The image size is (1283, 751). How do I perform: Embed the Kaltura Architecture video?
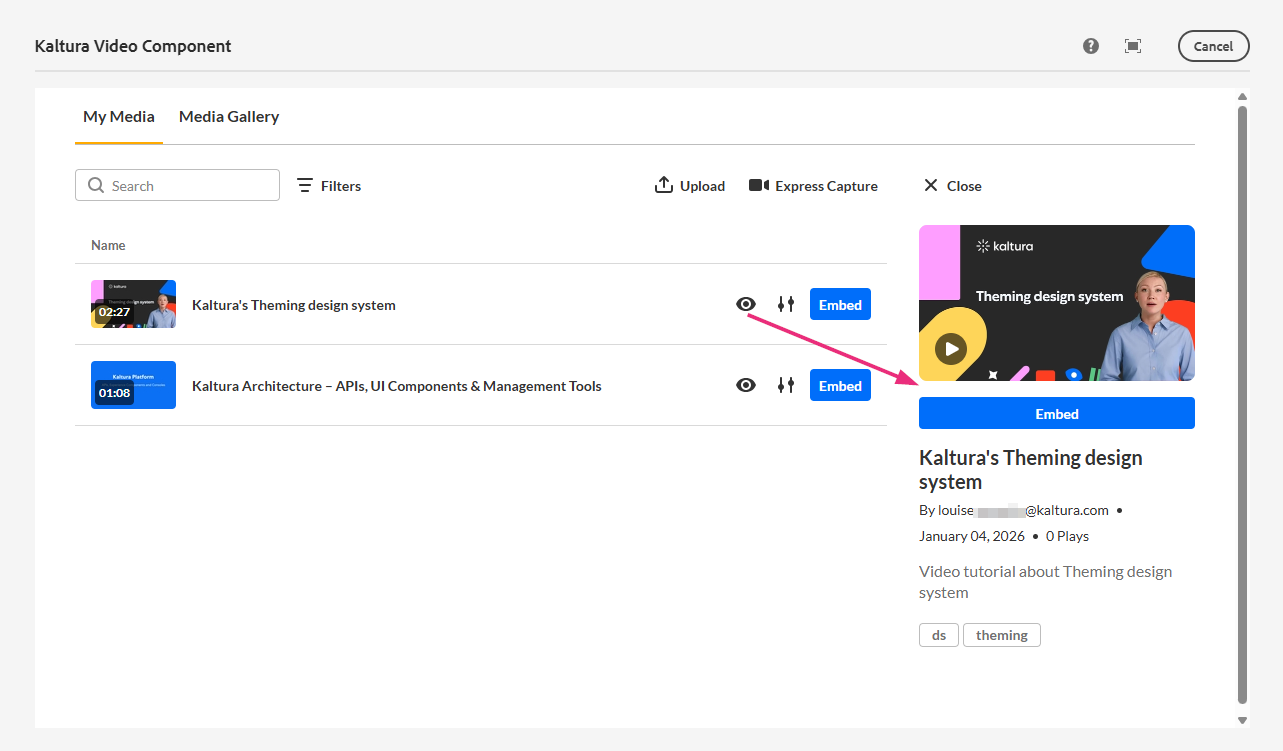coord(840,385)
